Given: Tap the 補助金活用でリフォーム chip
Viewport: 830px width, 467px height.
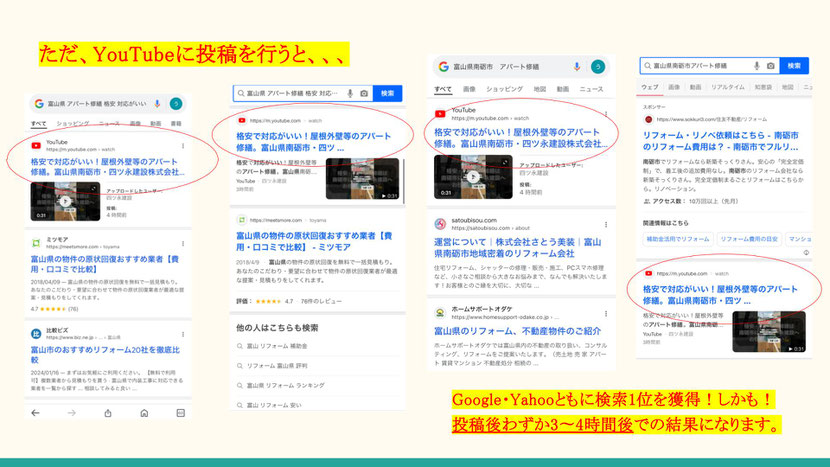Looking at the screenshot, I should tap(678, 239).
